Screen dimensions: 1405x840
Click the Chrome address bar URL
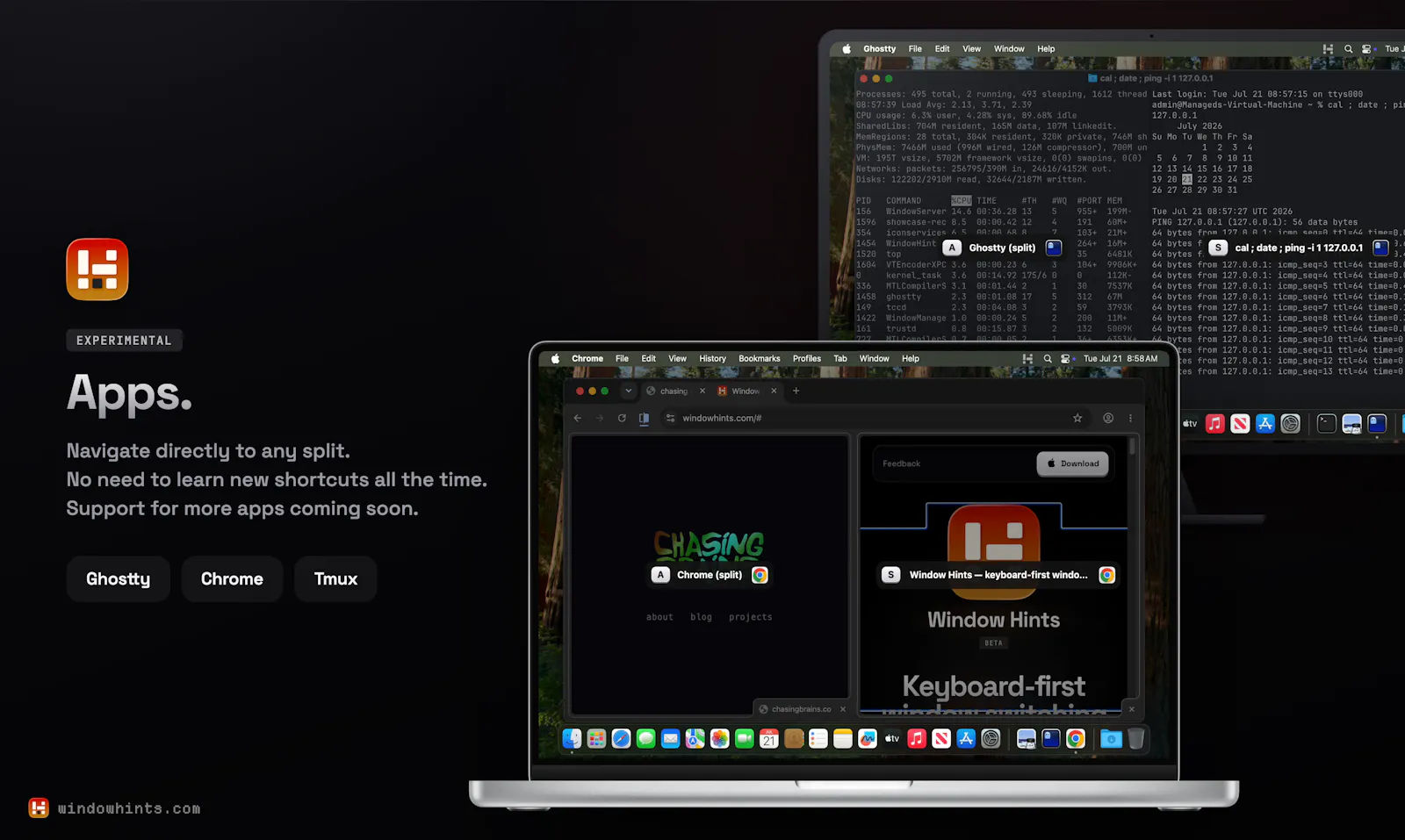[x=722, y=418]
